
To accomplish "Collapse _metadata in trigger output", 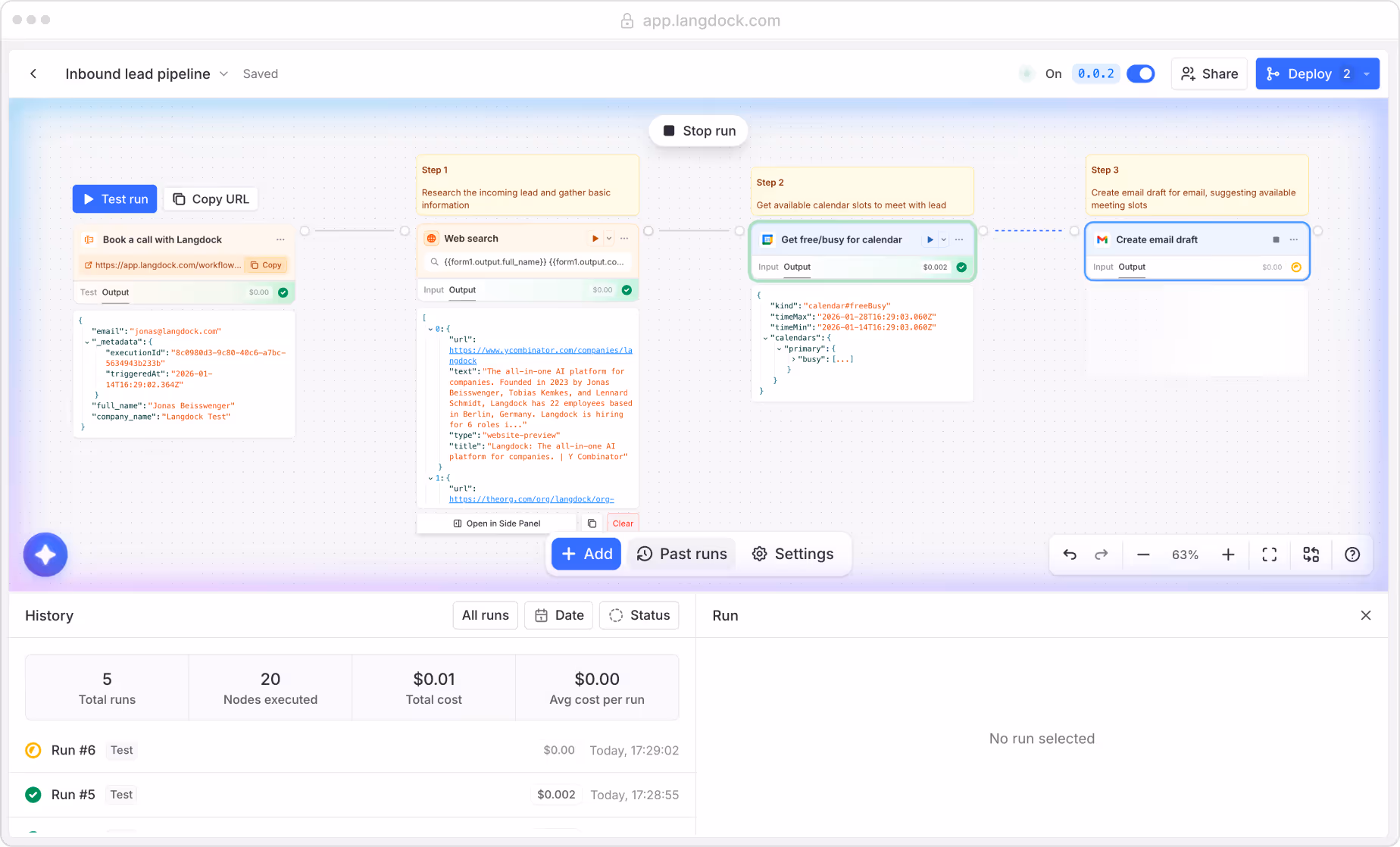I will pyautogui.click(x=87, y=342).
